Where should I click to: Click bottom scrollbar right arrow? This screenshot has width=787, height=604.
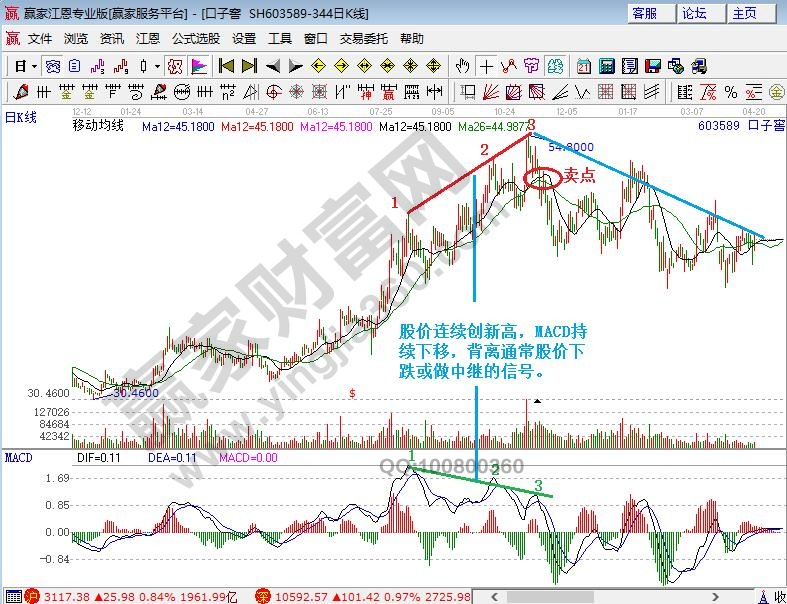[716, 597]
